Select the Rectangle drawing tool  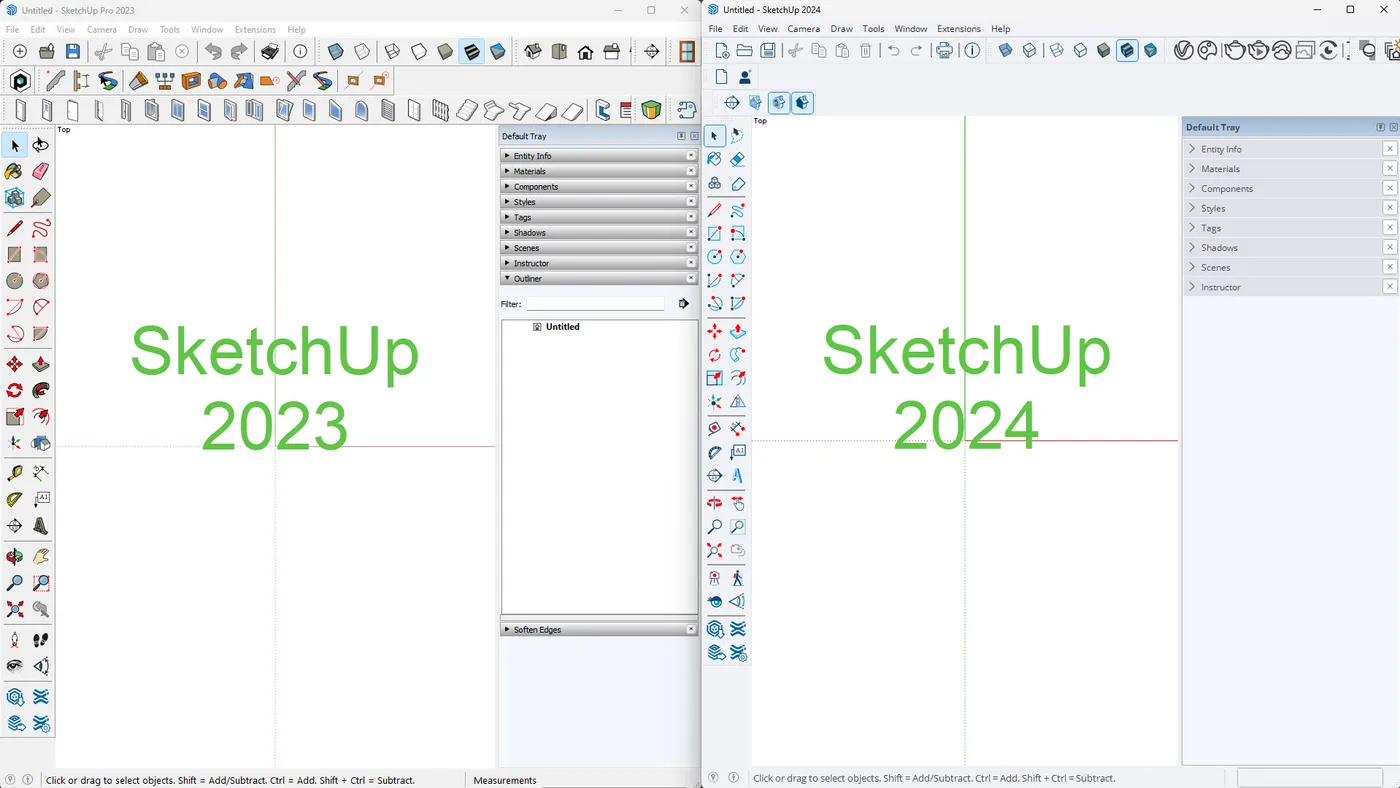tap(14, 254)
